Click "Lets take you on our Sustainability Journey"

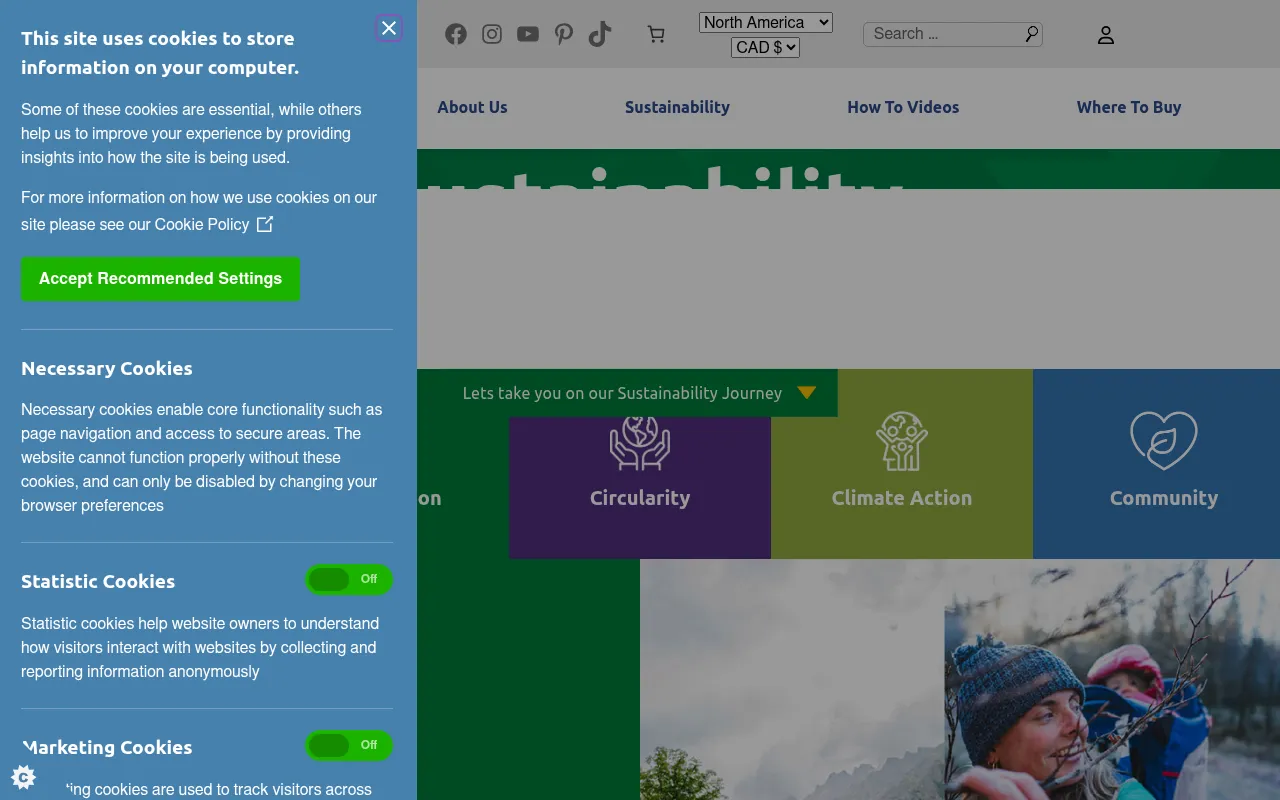(x=622, y=393)
